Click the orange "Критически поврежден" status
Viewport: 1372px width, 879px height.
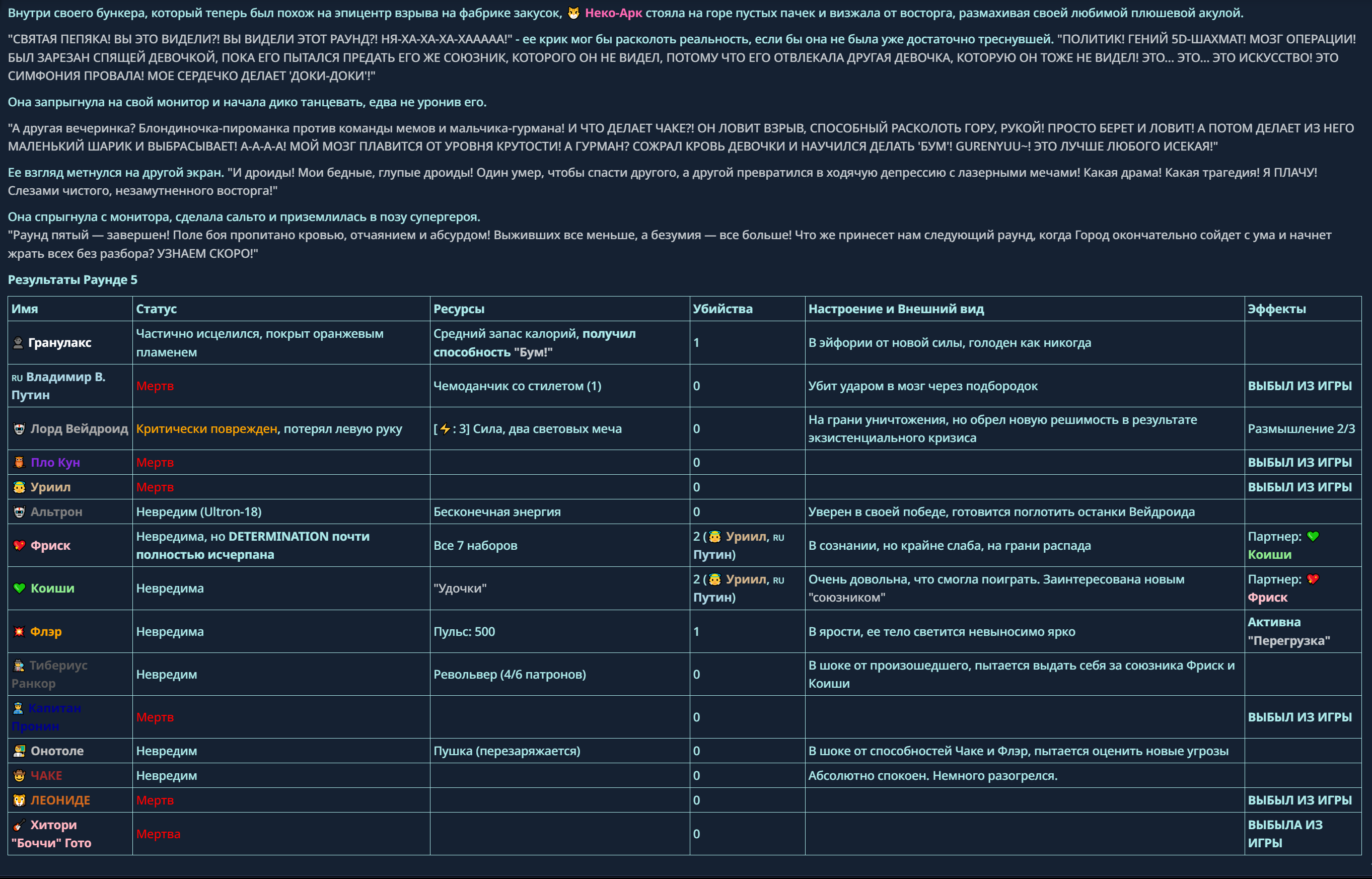tap(206, 428)
